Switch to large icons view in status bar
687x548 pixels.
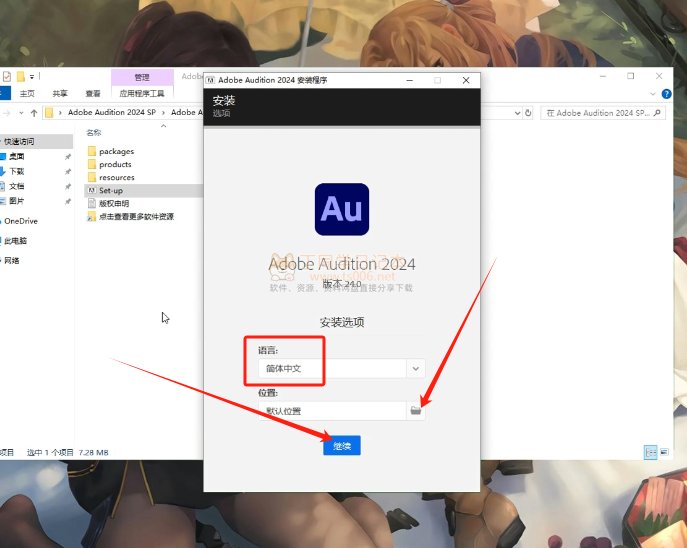[x=665, y=452]
